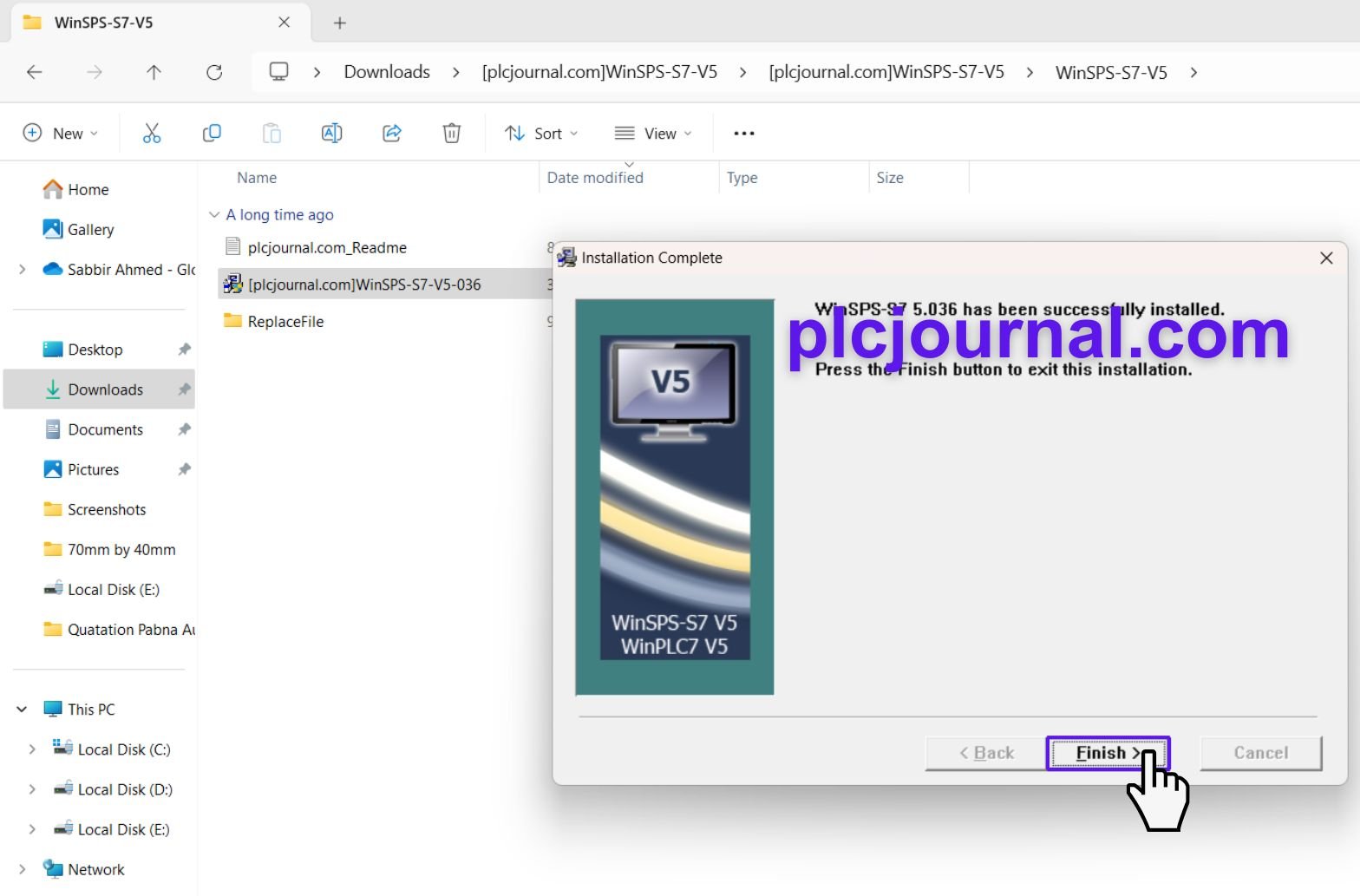Refresh the current folder

point(214,72)
